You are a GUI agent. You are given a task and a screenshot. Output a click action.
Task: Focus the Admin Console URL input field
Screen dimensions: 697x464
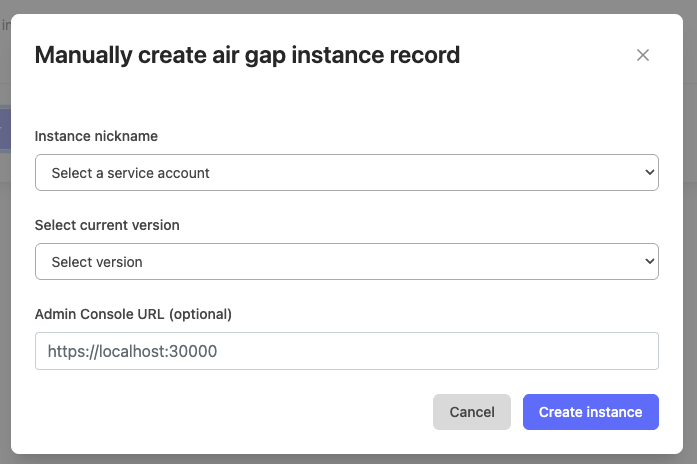(x=346, y=351)
